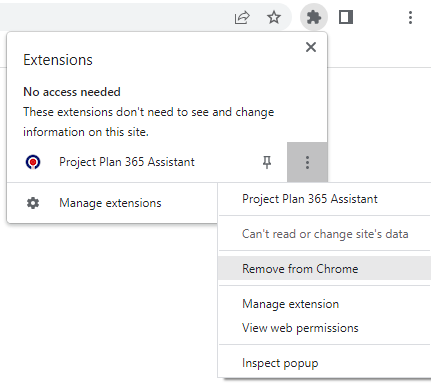
Task: Pin Project Plan 365 Assistant to toolbar
Action: coord(267,162)
